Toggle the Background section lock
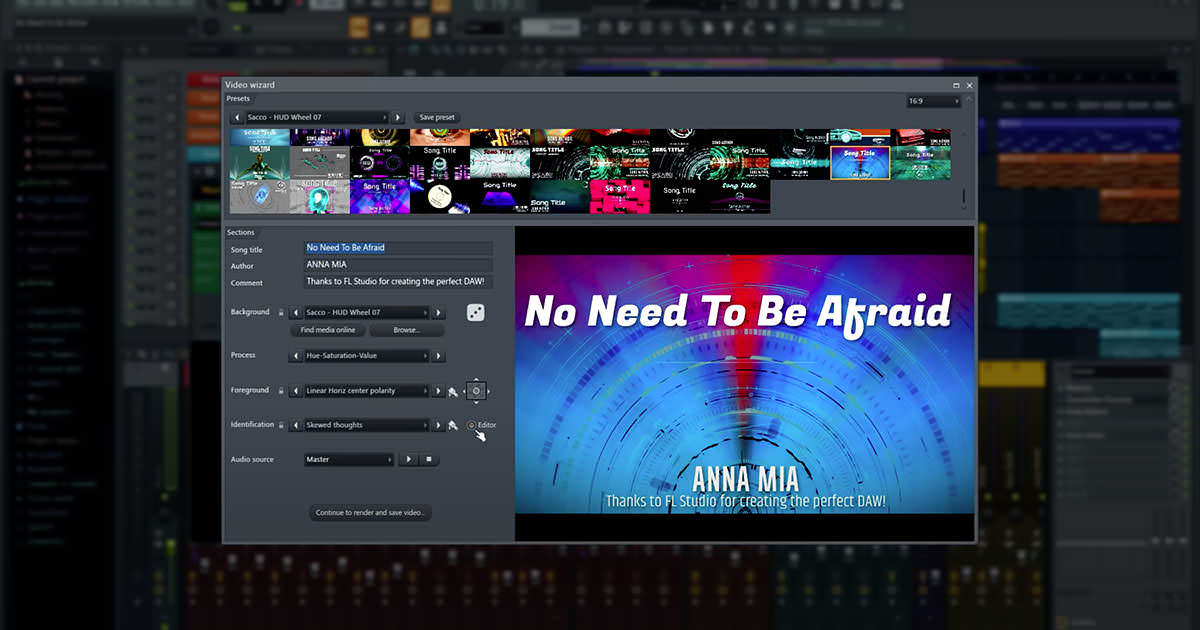Viewport: 1200px width, 630px height. 281,312
